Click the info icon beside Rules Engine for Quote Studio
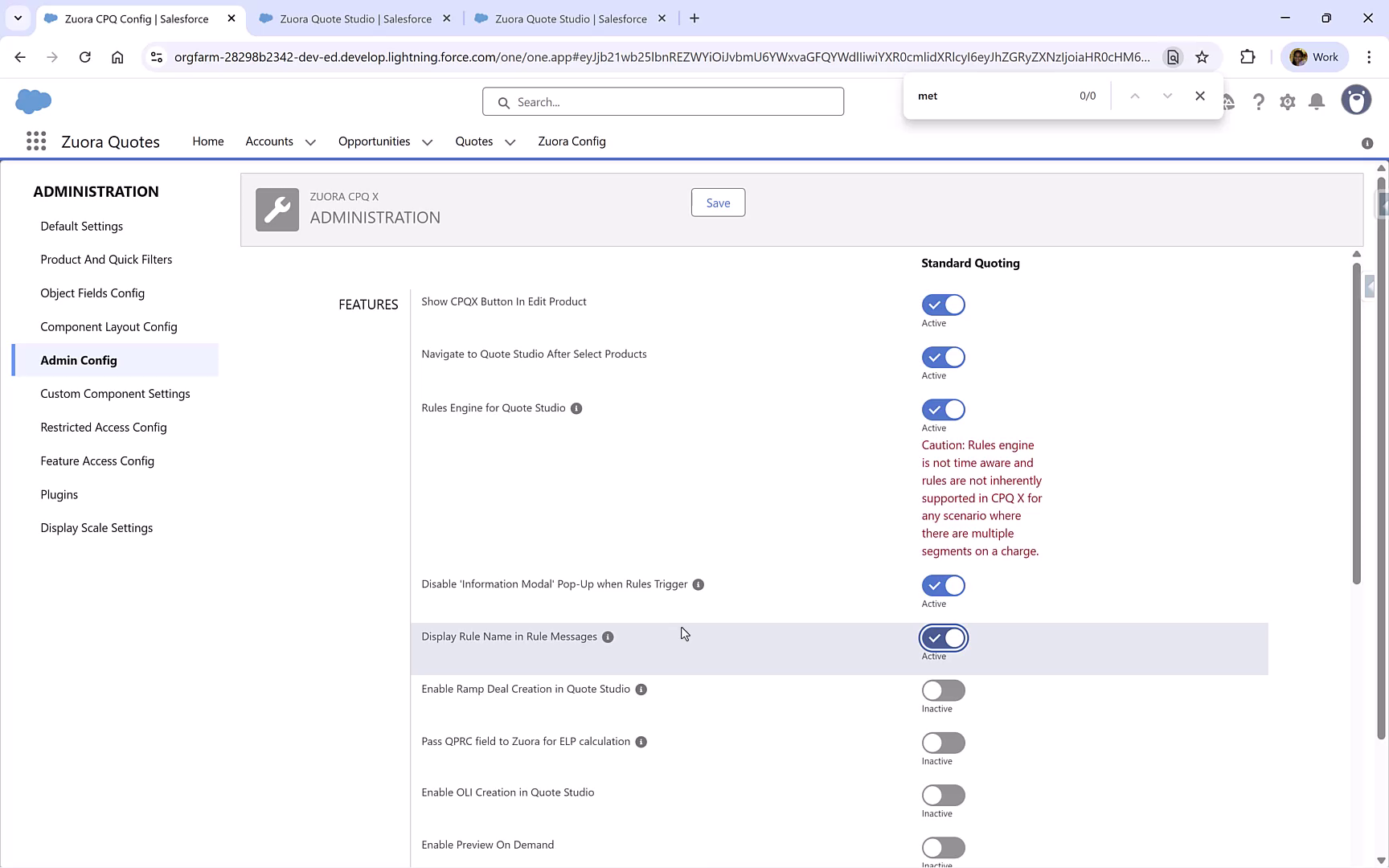This screenshot has height=868, width=1389. point(576,408)
